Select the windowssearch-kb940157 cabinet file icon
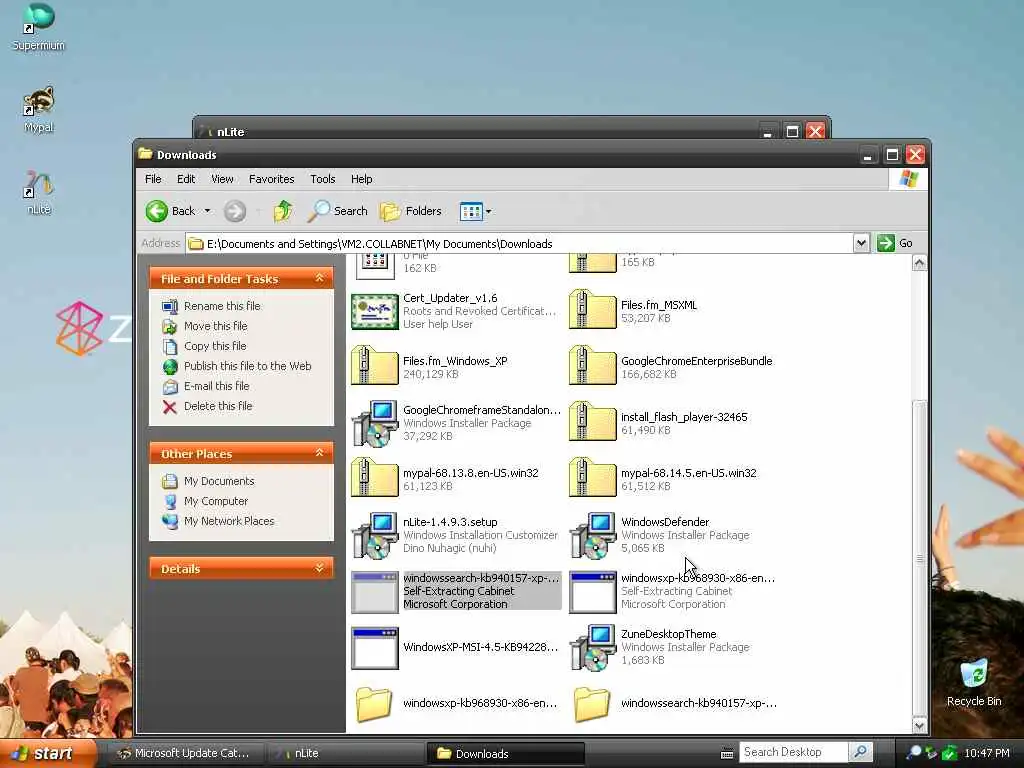Viewport: 1024px width, 768px height. tap(375, 592)
